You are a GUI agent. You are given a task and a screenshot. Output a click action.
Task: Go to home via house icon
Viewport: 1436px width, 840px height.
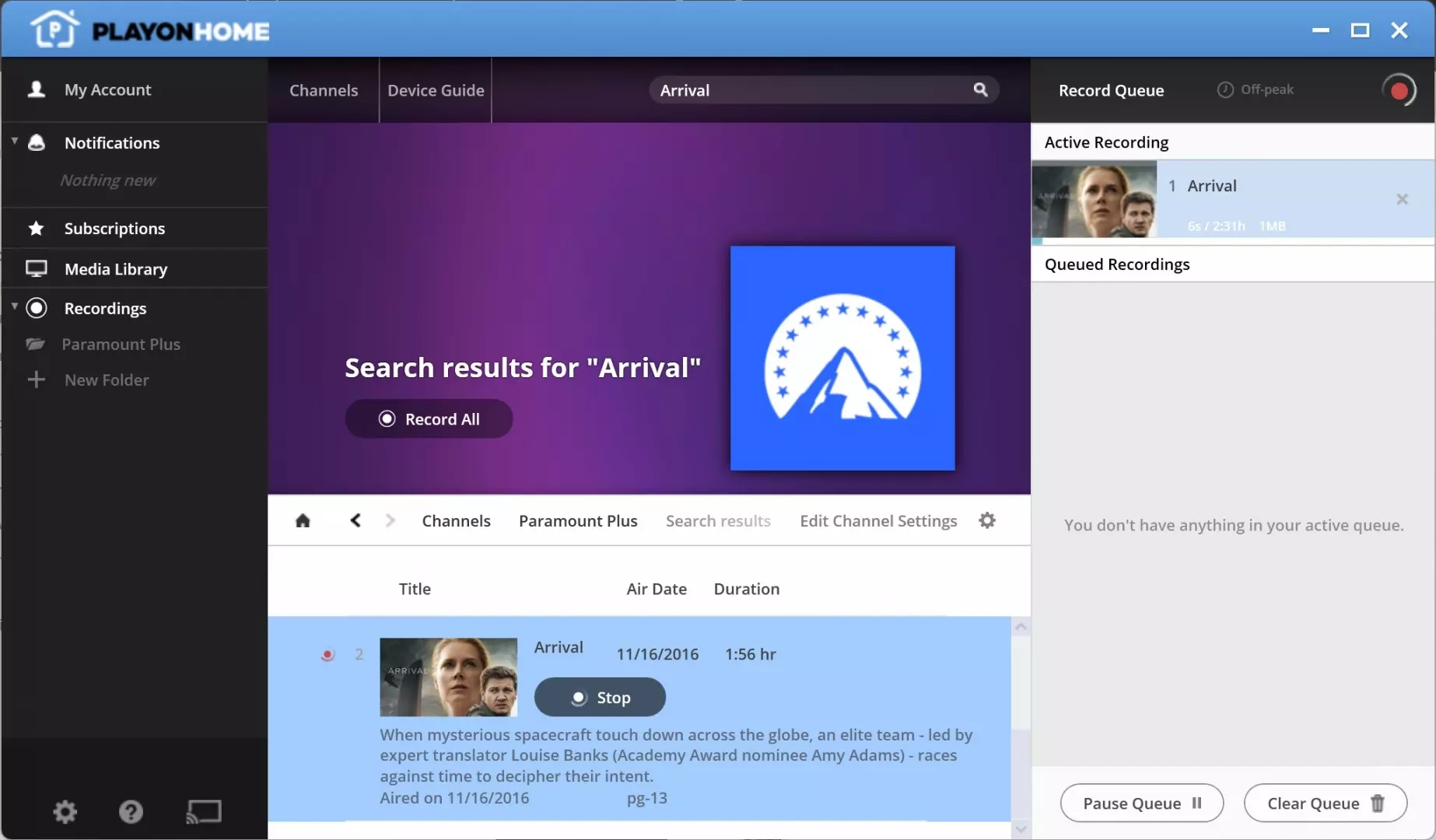click(x=303, y=520)
